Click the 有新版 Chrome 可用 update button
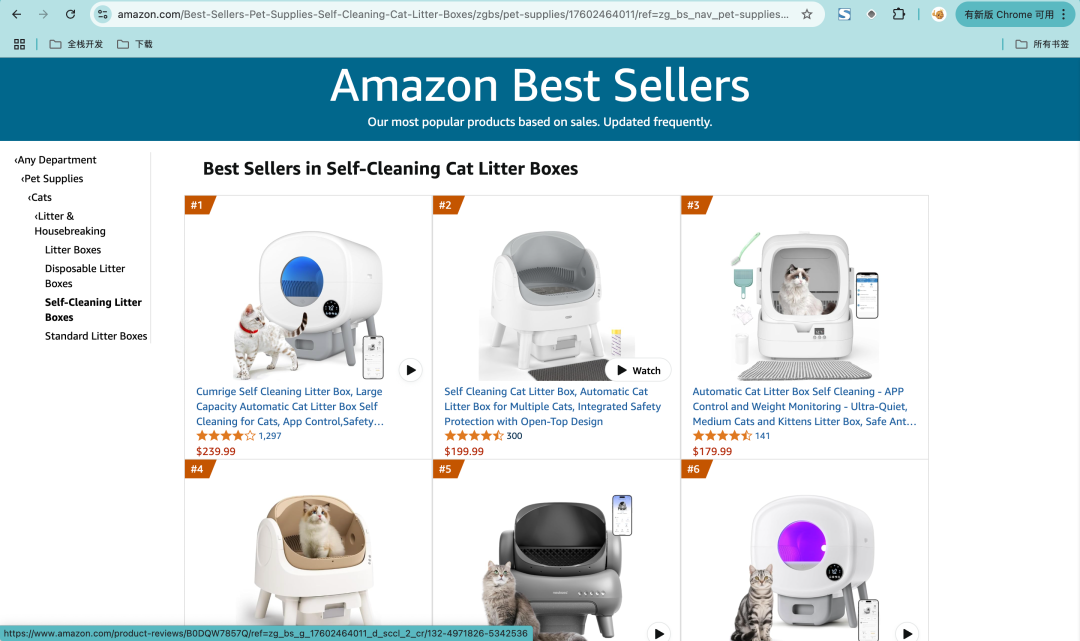This screenshot has height=641, width=1080. click(1009, 14)
